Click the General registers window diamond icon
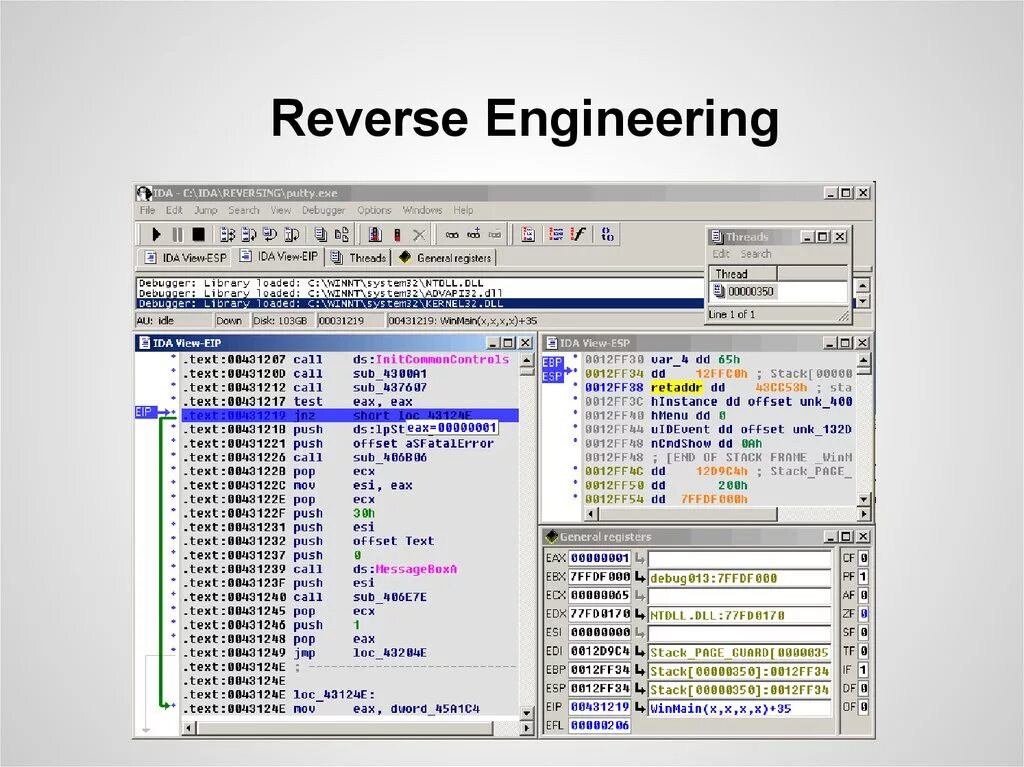Viewport: 1024px width, 767px height. click(x=552, y=536)
